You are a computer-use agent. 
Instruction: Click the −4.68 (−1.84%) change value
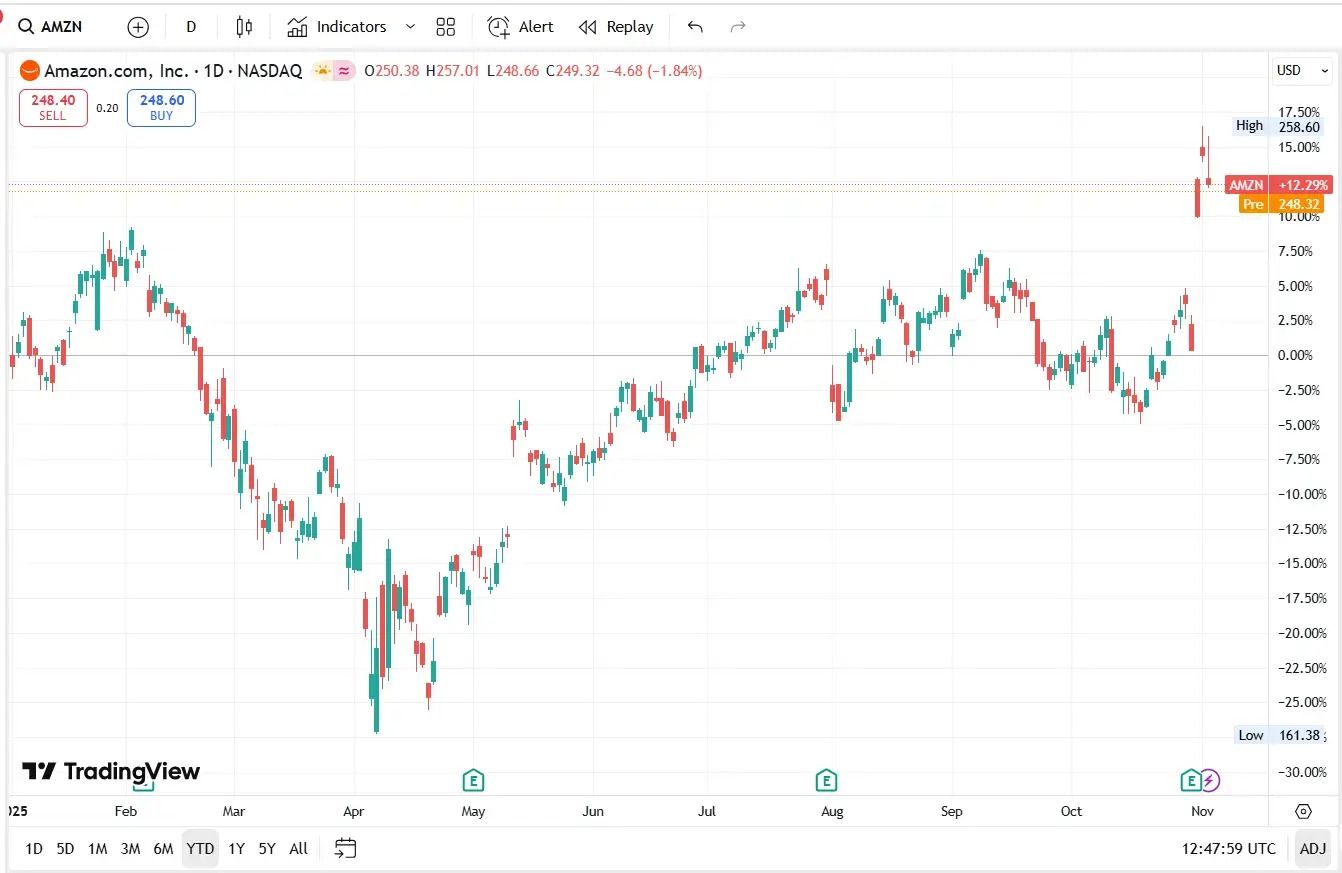(x=654, y=71)
